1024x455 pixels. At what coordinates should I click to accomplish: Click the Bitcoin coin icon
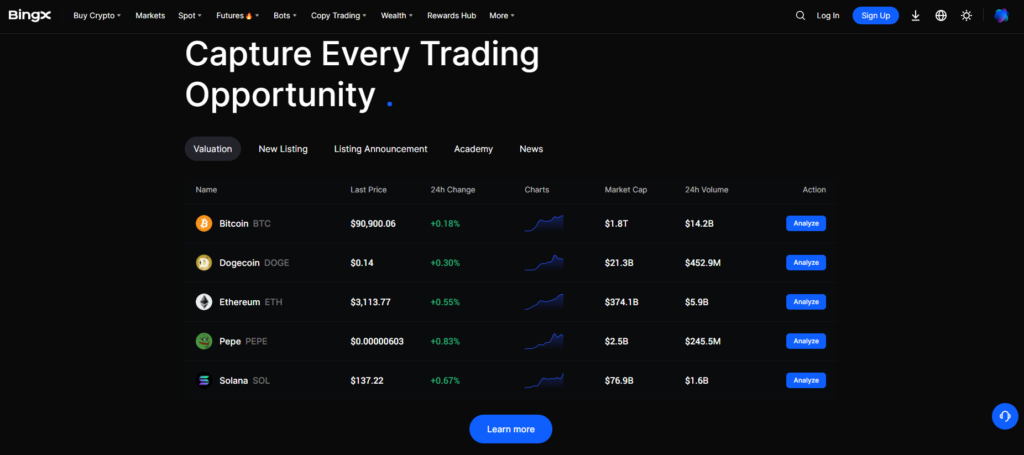(204, 223)
